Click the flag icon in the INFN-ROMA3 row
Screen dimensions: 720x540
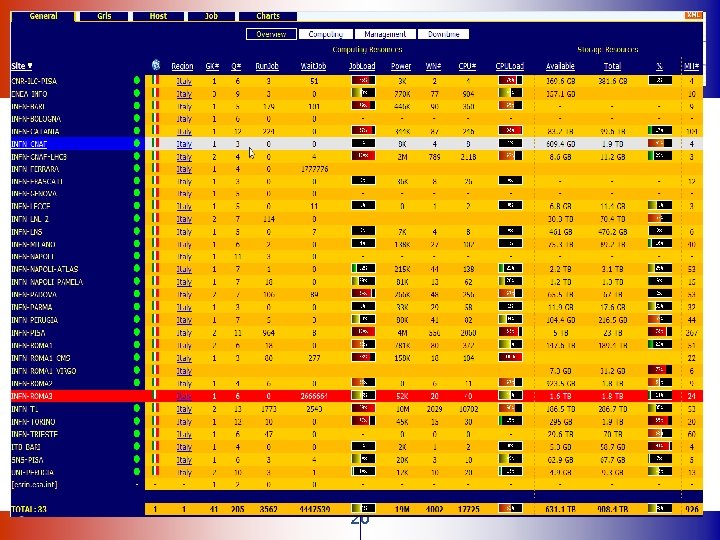point(155,395)
